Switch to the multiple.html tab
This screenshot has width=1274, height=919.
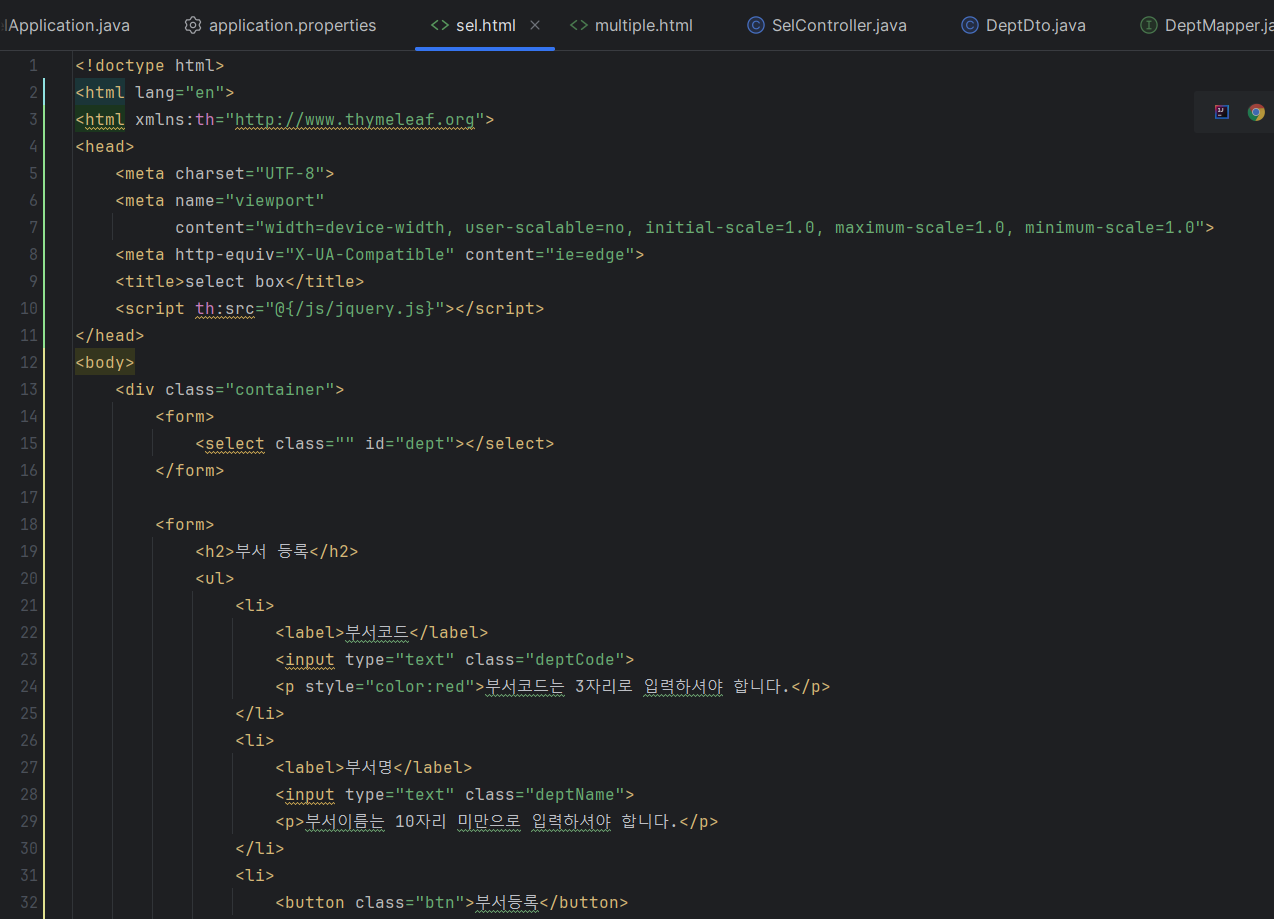pyautogui.click(x=631, y=25)
